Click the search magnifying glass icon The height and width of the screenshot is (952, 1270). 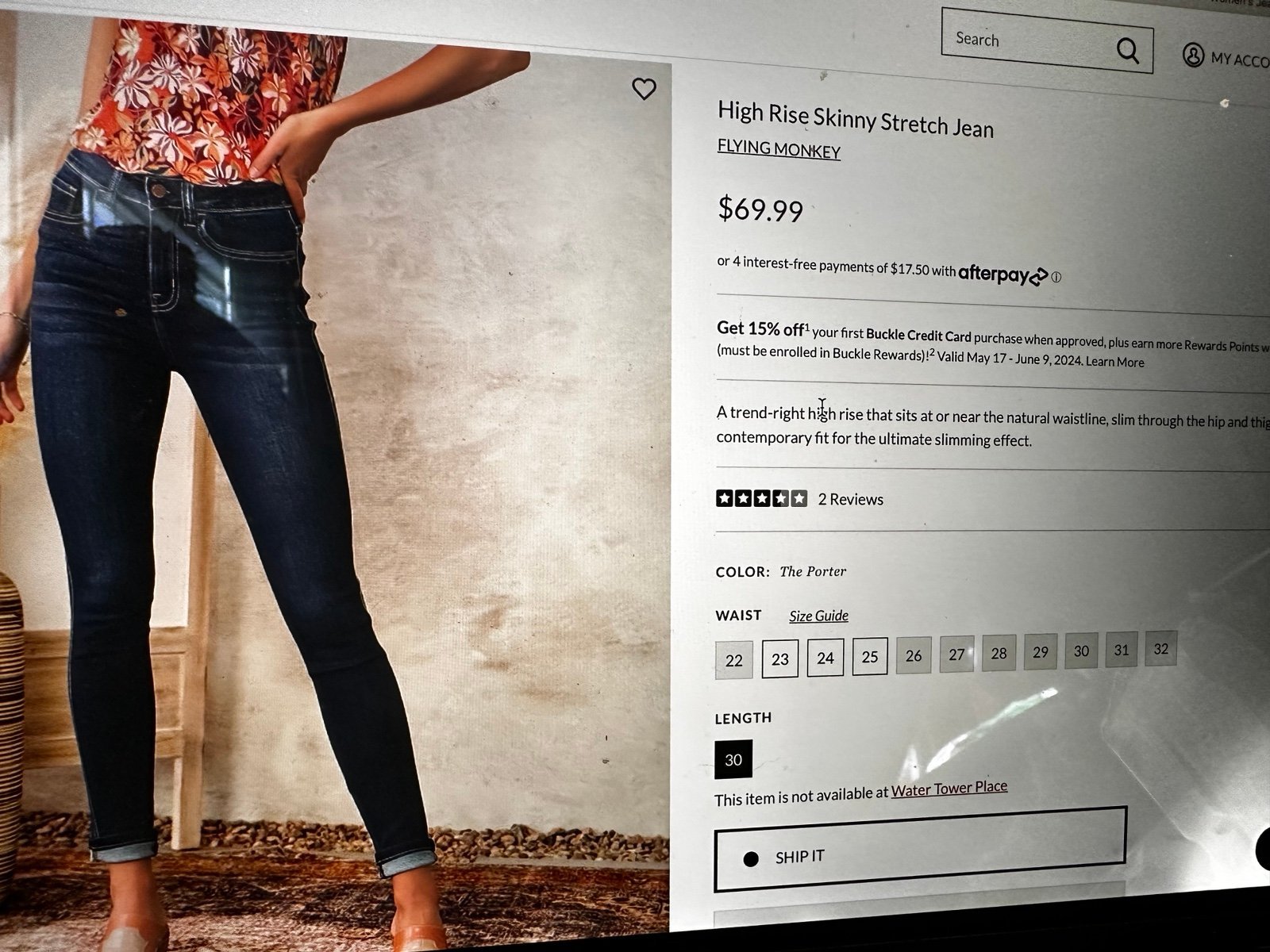[x=1127, y=51]
